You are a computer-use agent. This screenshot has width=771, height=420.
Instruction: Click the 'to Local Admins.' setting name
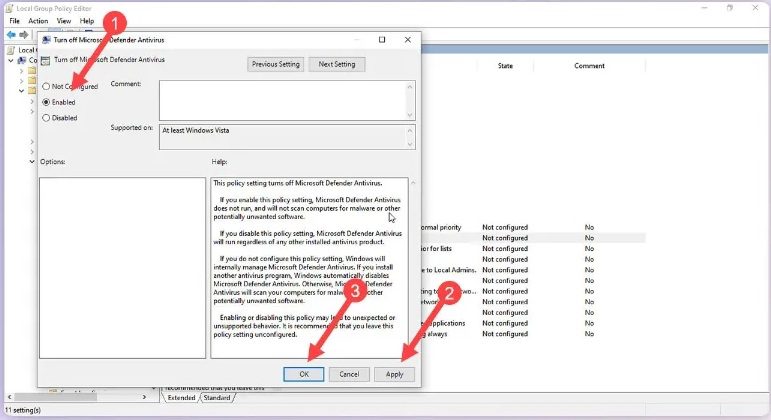pos(449,270)
